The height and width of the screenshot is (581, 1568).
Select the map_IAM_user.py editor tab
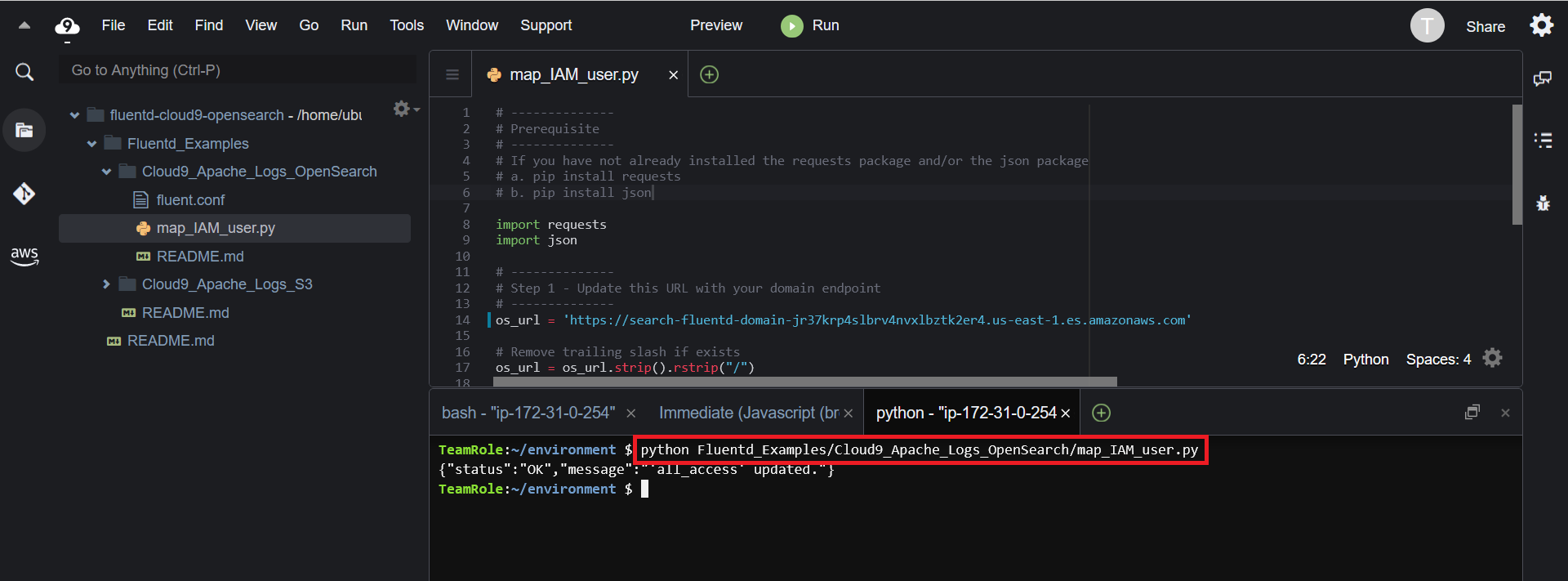pos(574,75)
